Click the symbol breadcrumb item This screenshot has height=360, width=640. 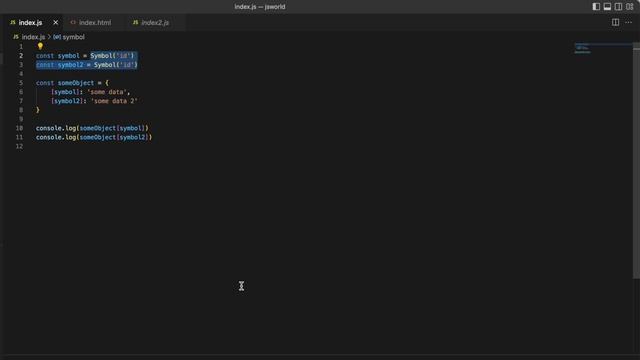pyautogui.click(x=73, y=37)
